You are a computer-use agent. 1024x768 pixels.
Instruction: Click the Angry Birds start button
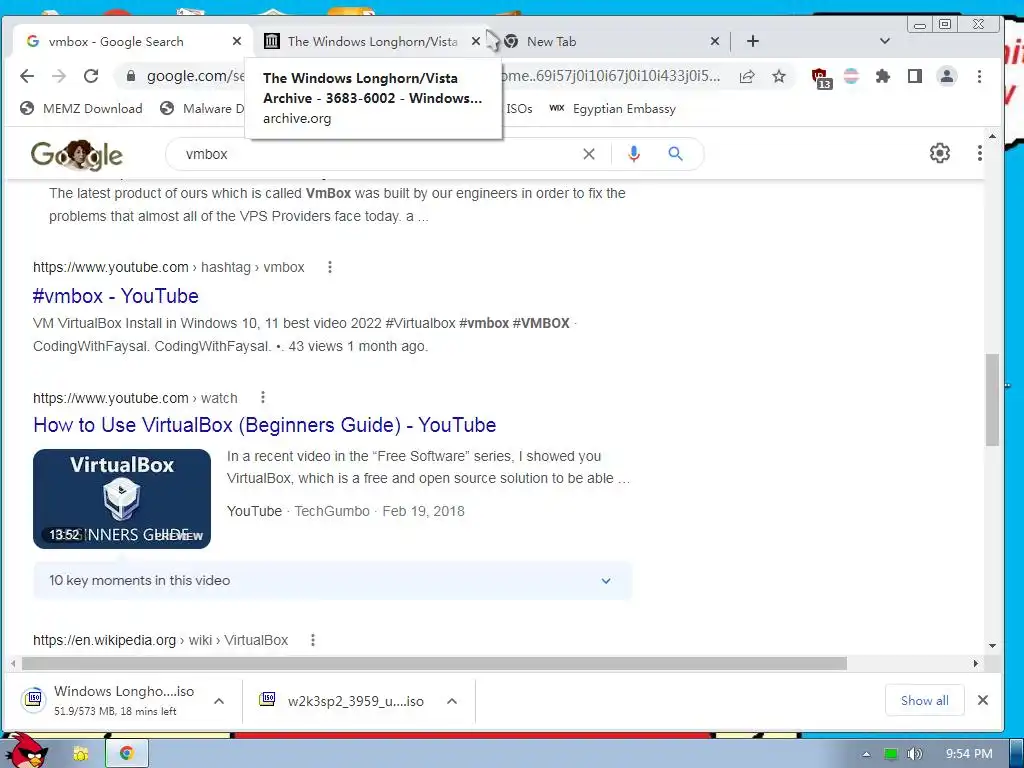coord(25,751)
